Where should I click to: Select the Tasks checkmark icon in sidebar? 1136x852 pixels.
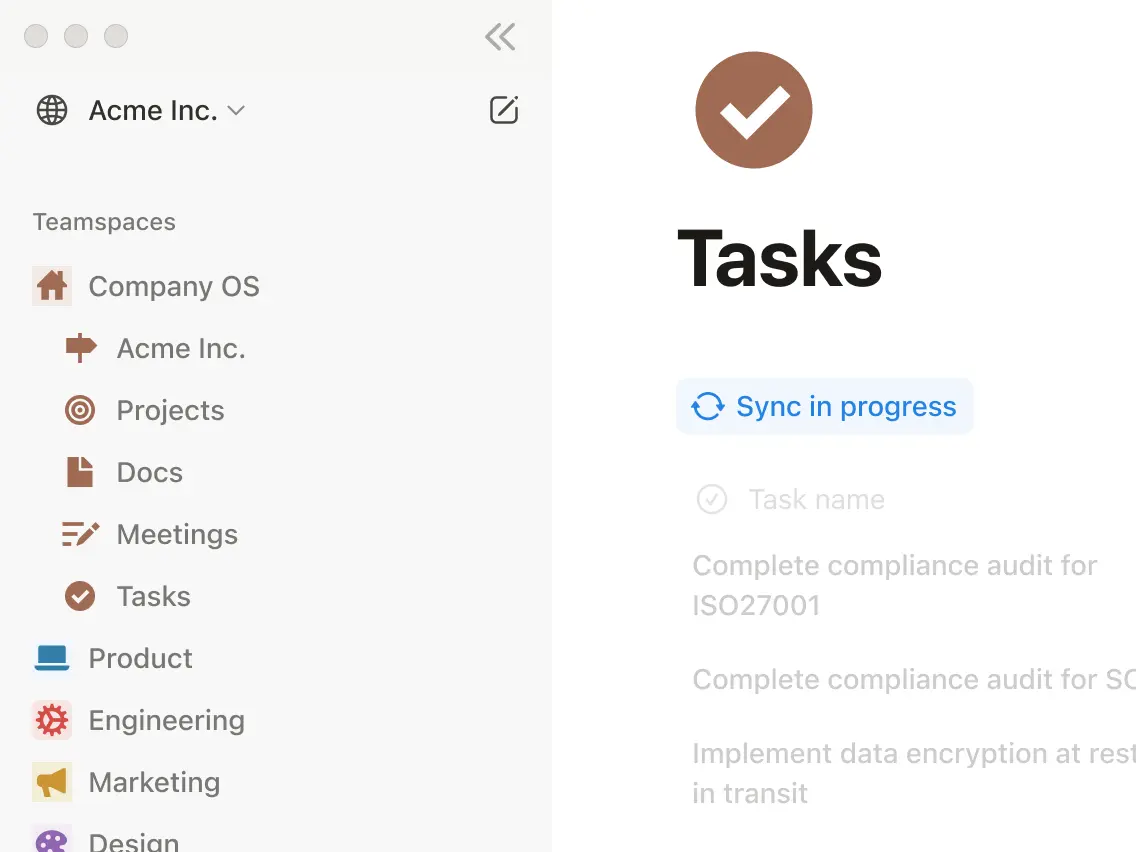[x=79, y=596]
